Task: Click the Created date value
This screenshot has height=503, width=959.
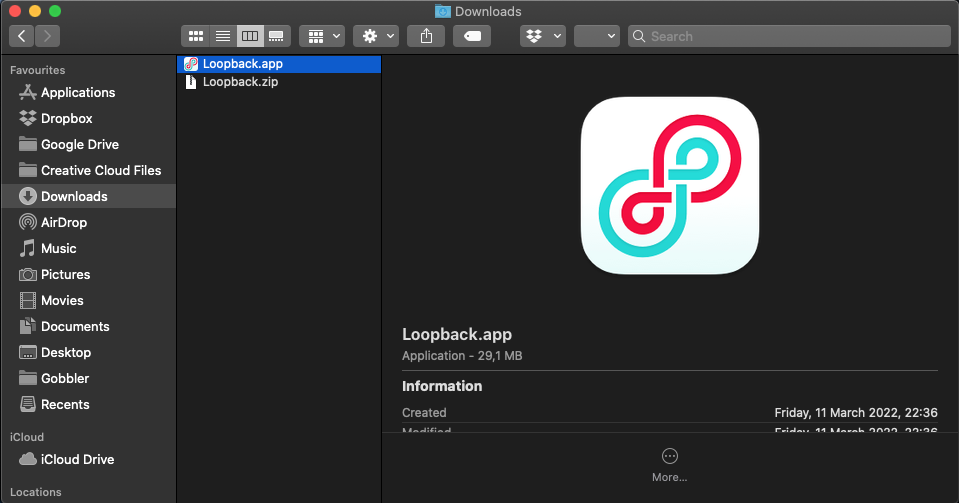Action: coord(856,412)
